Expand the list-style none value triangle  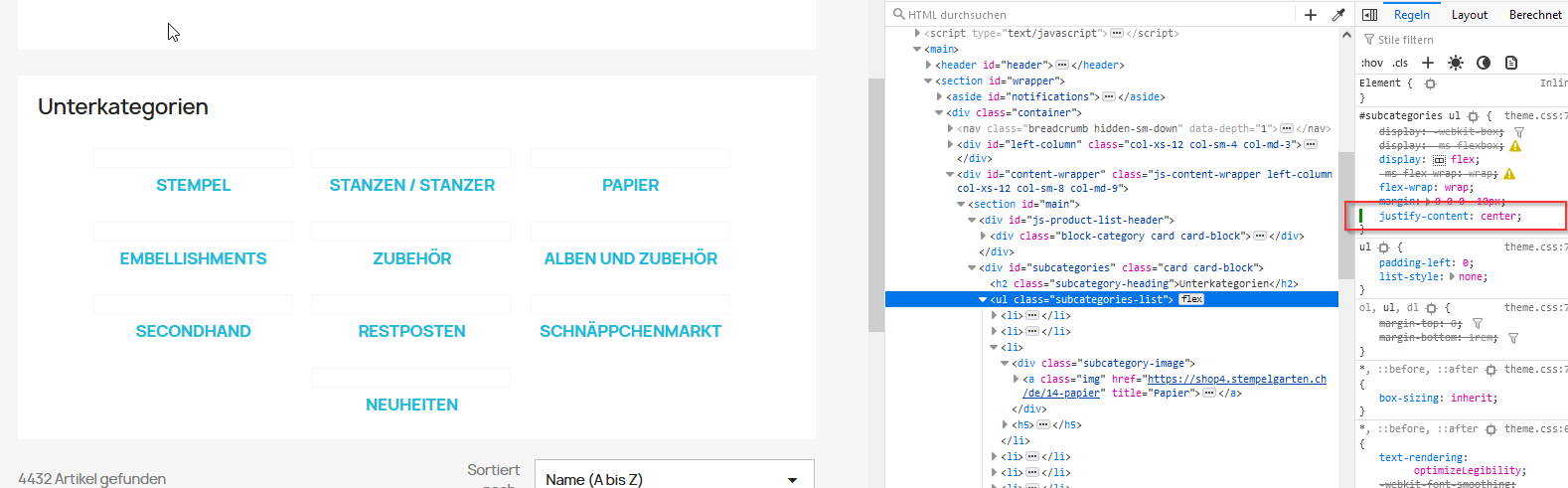(1452, 277)
